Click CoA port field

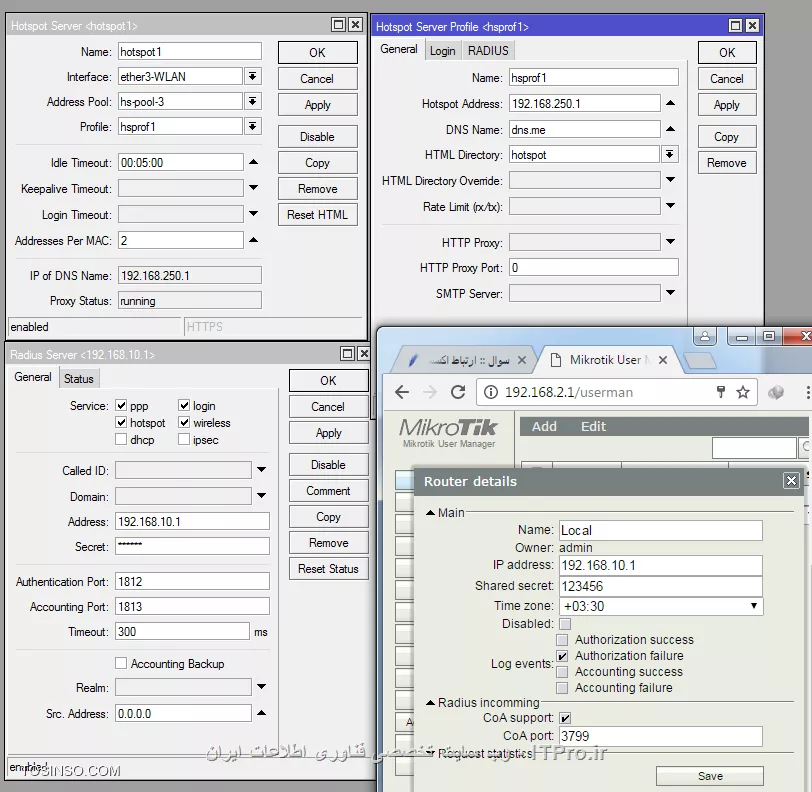660,736
